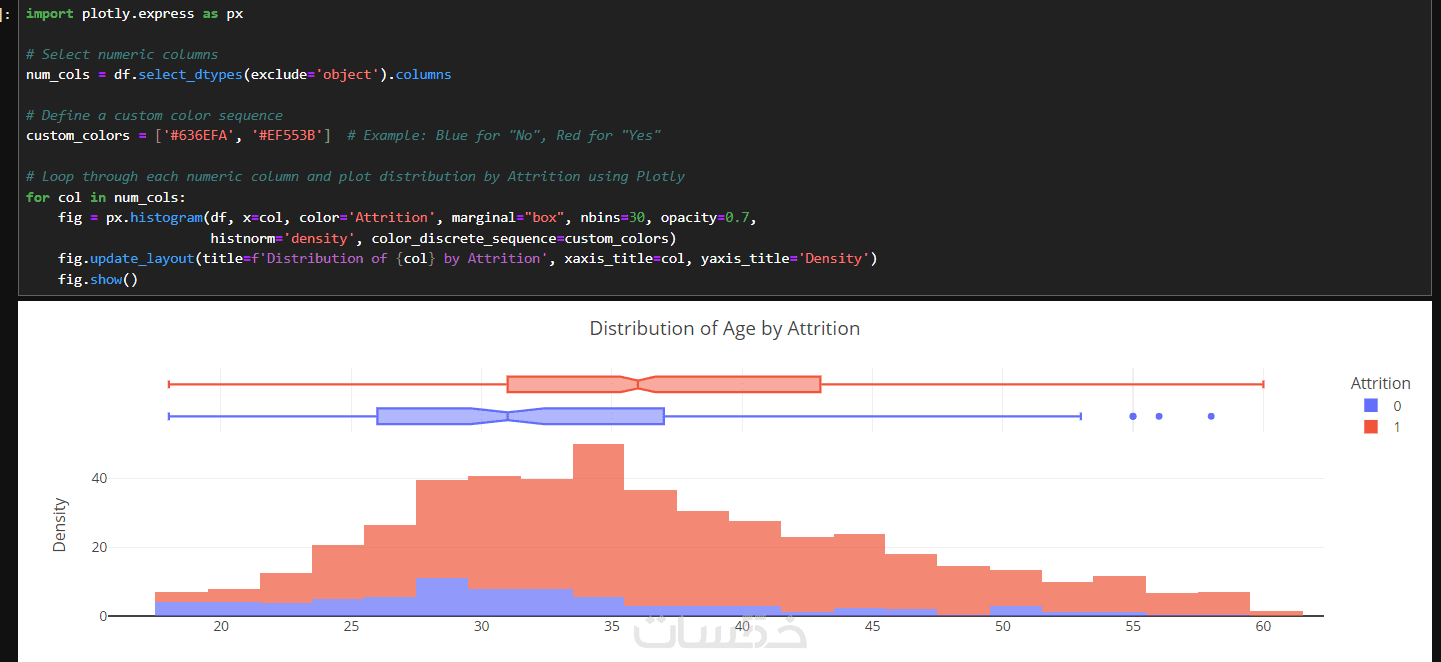Screen dimensions: 1441x662
Task: Click the blue outlier point near age 58
Action: click(1211, 416)
